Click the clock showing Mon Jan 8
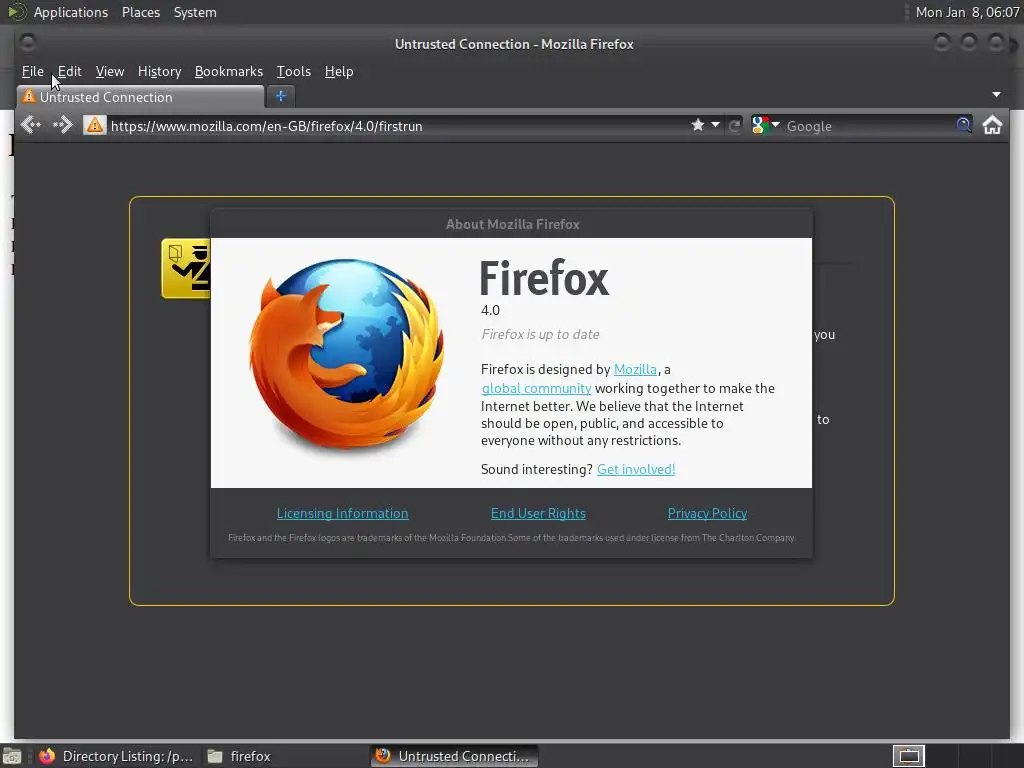 click(967, 12)
